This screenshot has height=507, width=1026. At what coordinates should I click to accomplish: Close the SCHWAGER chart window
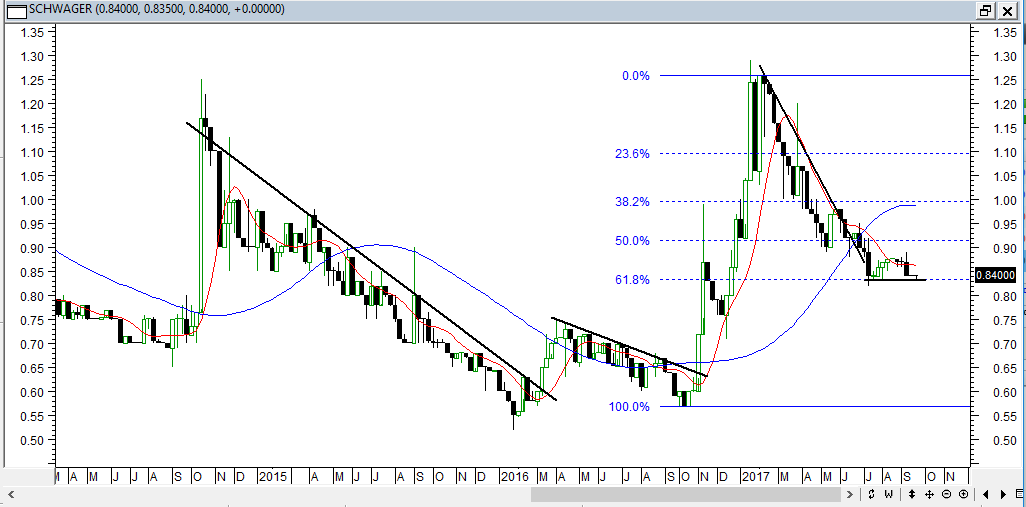pos(1006,10)
